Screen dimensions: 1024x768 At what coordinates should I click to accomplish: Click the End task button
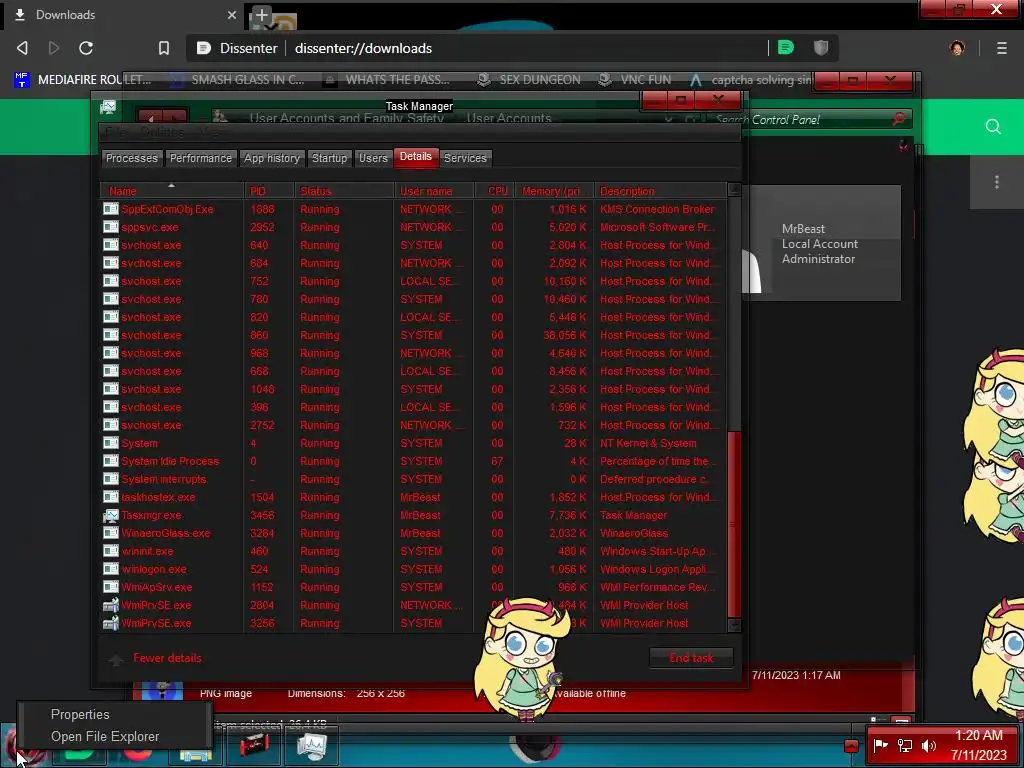[x=692, y=658]
